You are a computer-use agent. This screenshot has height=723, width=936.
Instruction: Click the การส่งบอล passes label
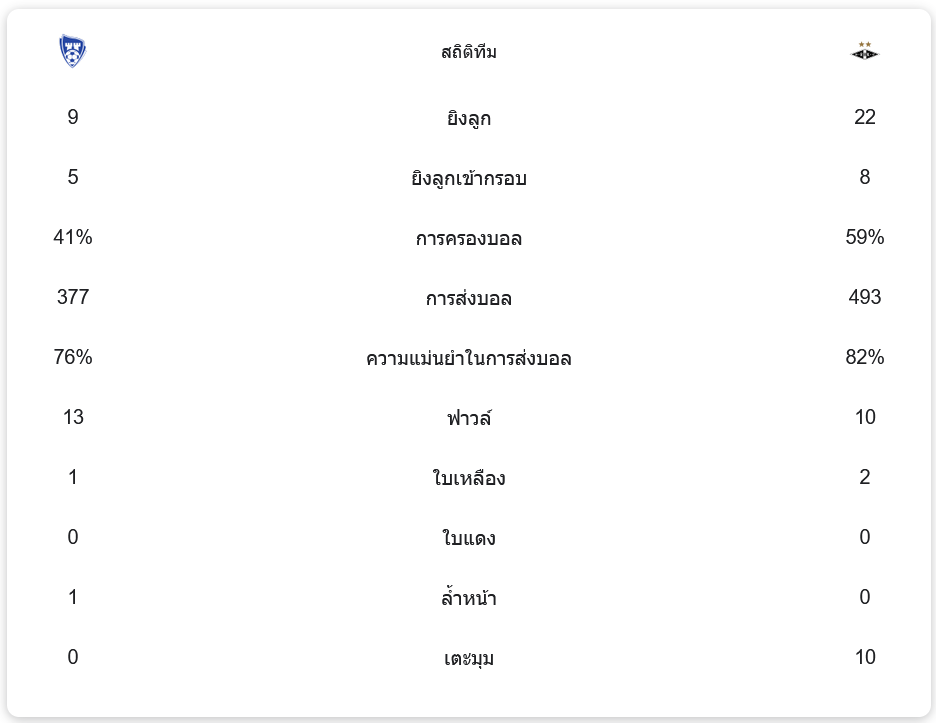click(468, 299)
